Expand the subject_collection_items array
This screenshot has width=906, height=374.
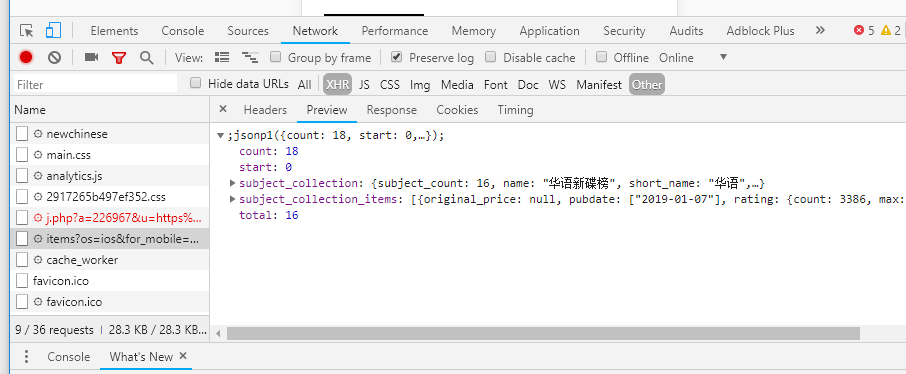click(232, 199)
